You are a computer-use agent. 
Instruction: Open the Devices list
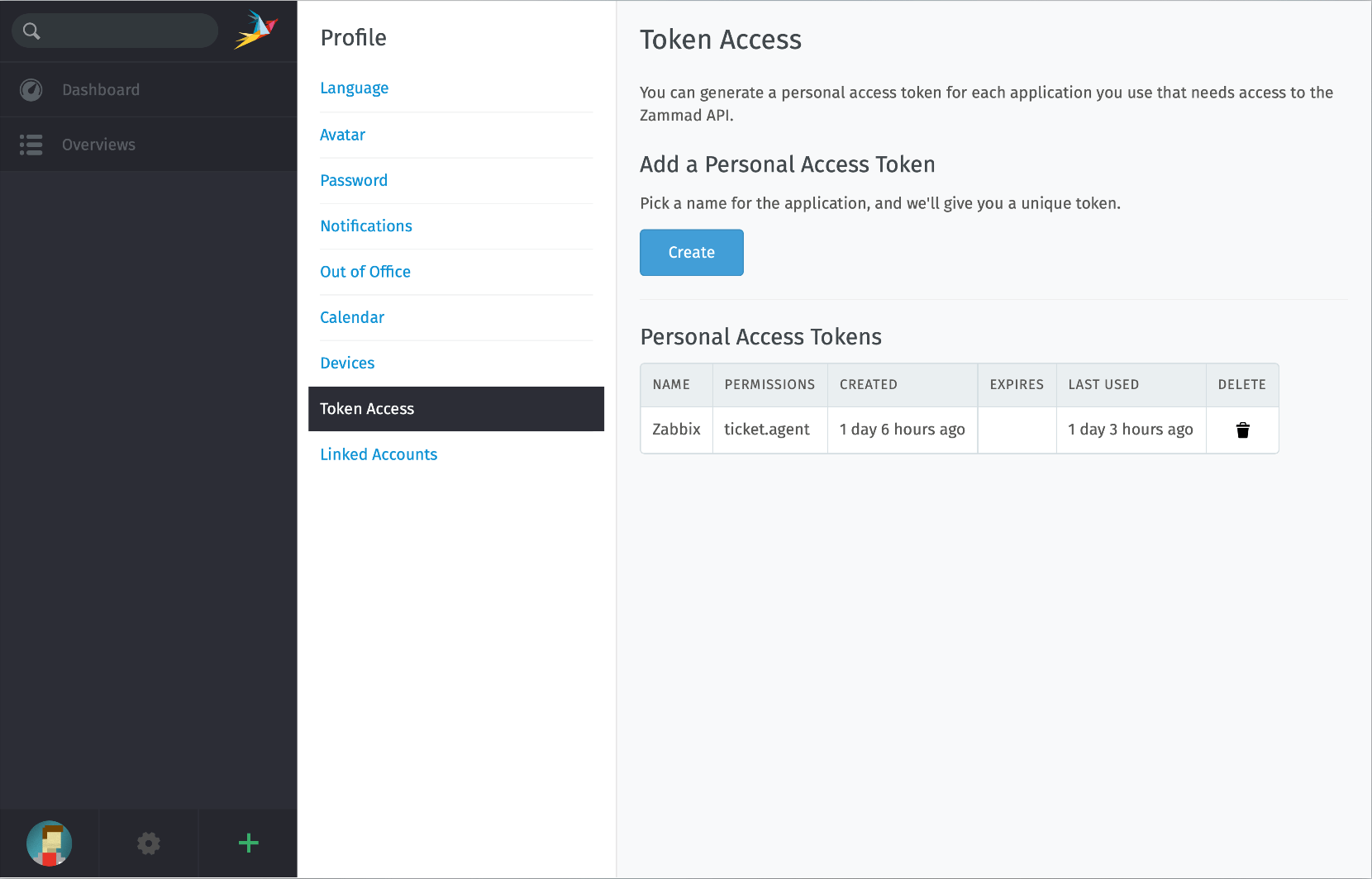347,363
